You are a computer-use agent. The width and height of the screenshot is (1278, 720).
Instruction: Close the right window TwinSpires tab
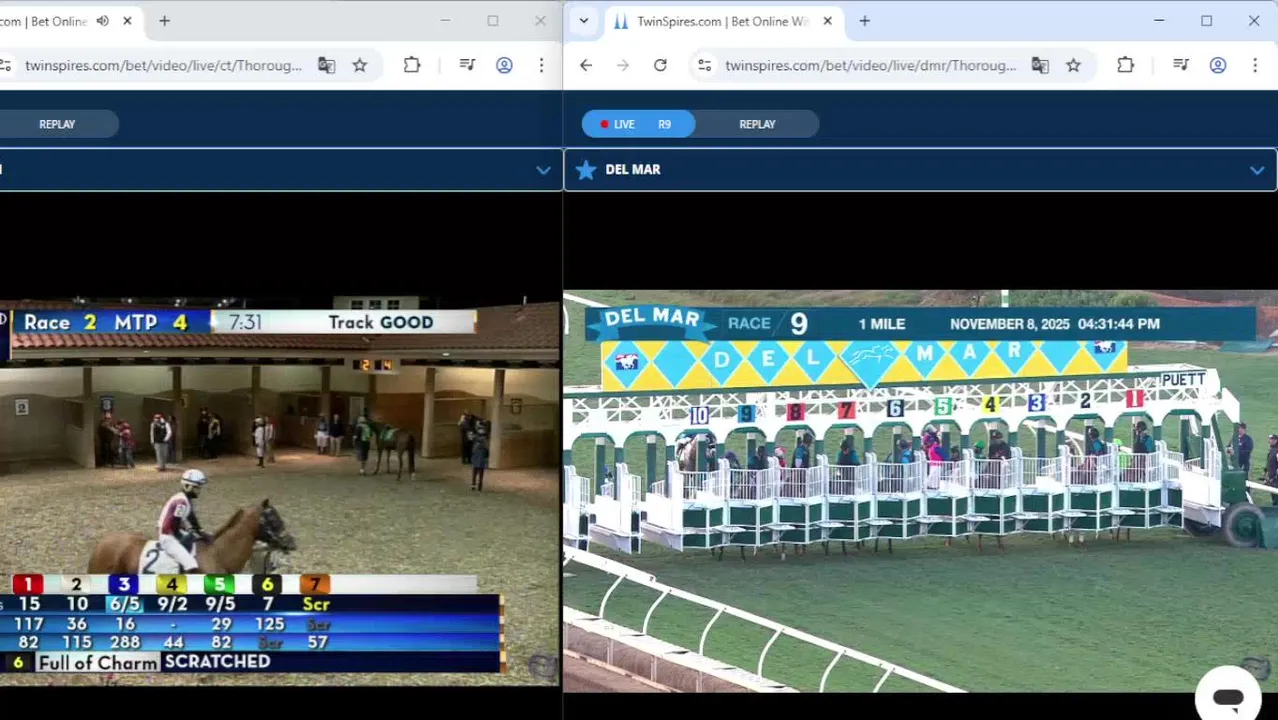(827, 21)
